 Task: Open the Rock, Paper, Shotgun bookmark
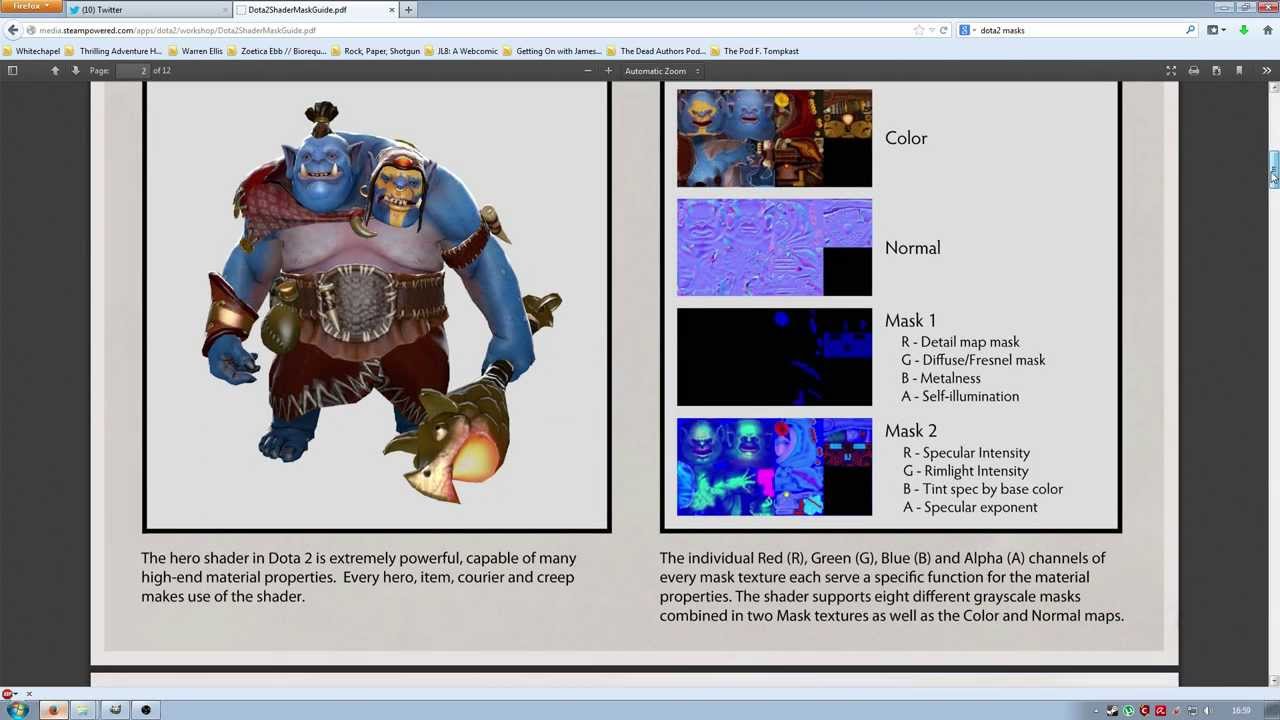pyautogui.click(x=375, y=51)
